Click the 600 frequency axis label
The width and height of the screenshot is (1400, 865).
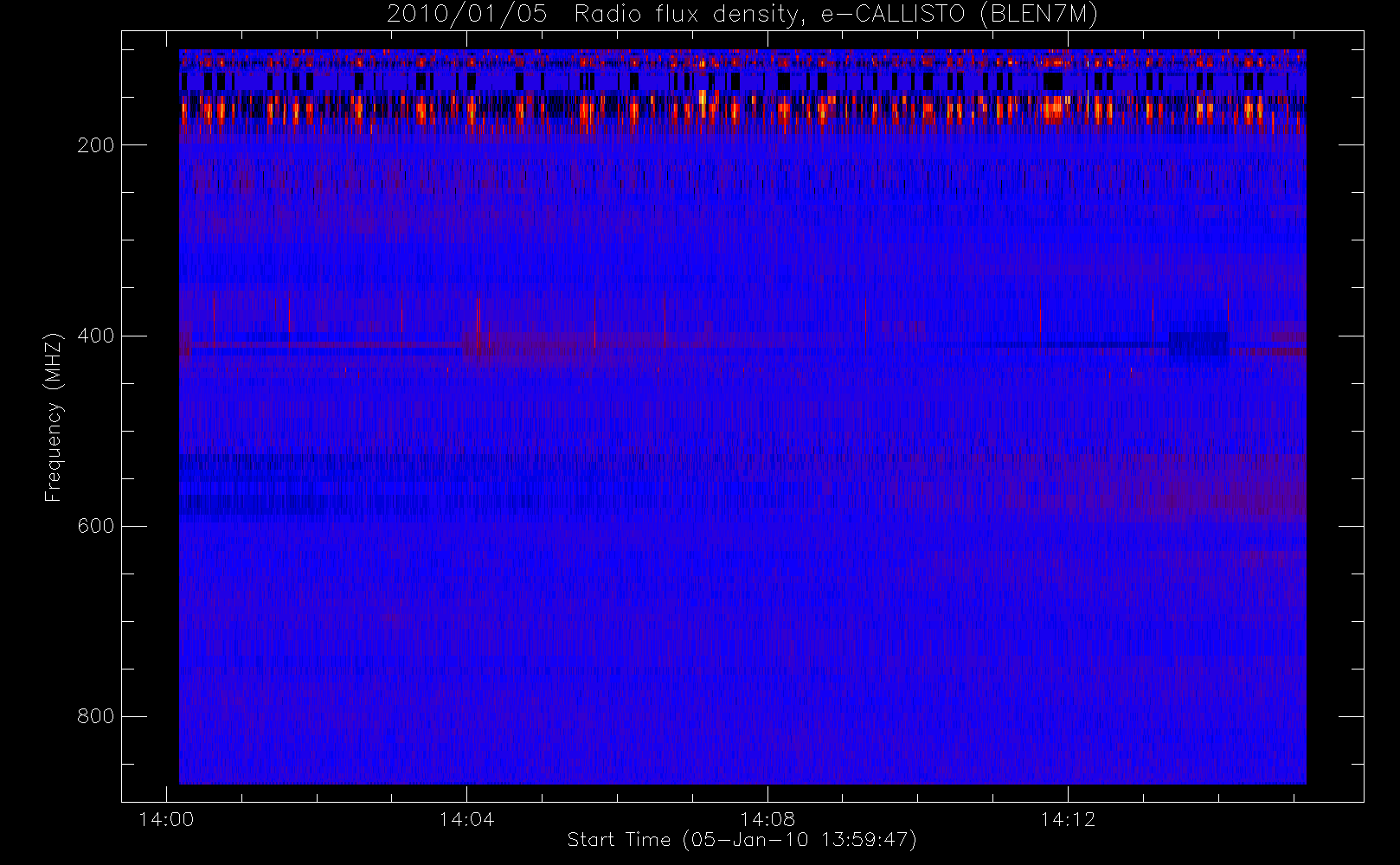(95, 526)
